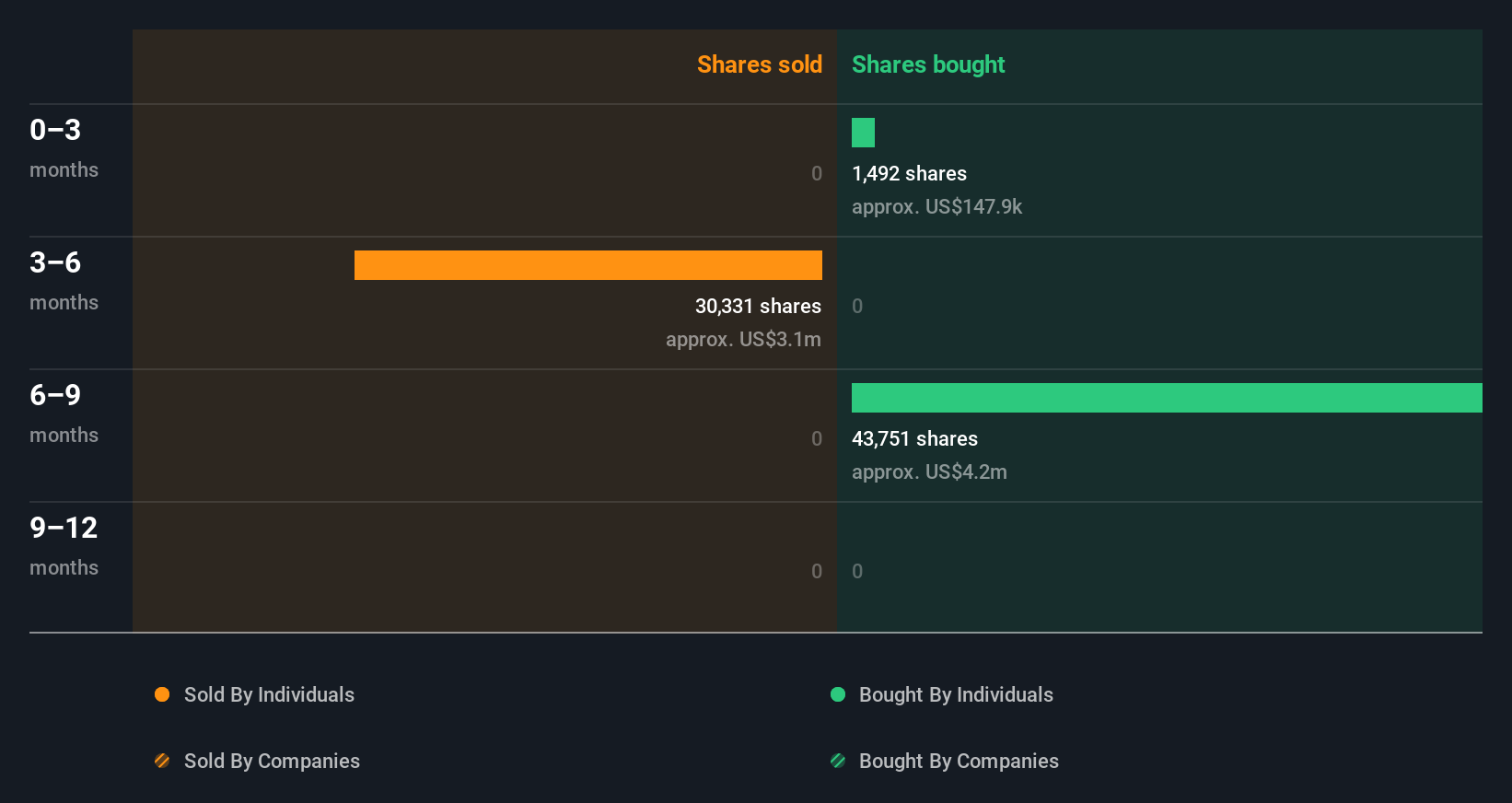Select the approx. US$4.2m text

point(929,471)
